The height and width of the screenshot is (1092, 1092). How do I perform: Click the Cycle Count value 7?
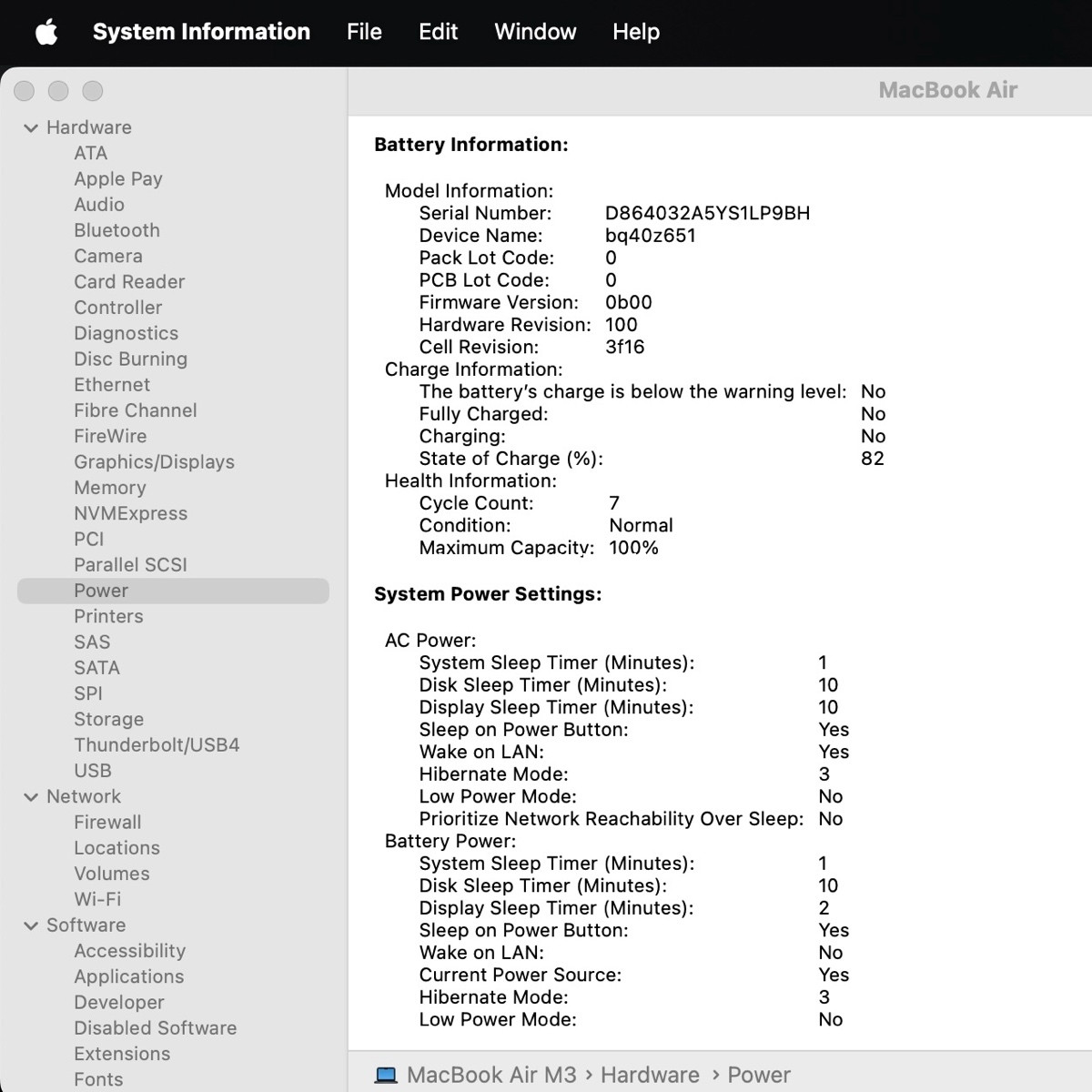[614, 503]
